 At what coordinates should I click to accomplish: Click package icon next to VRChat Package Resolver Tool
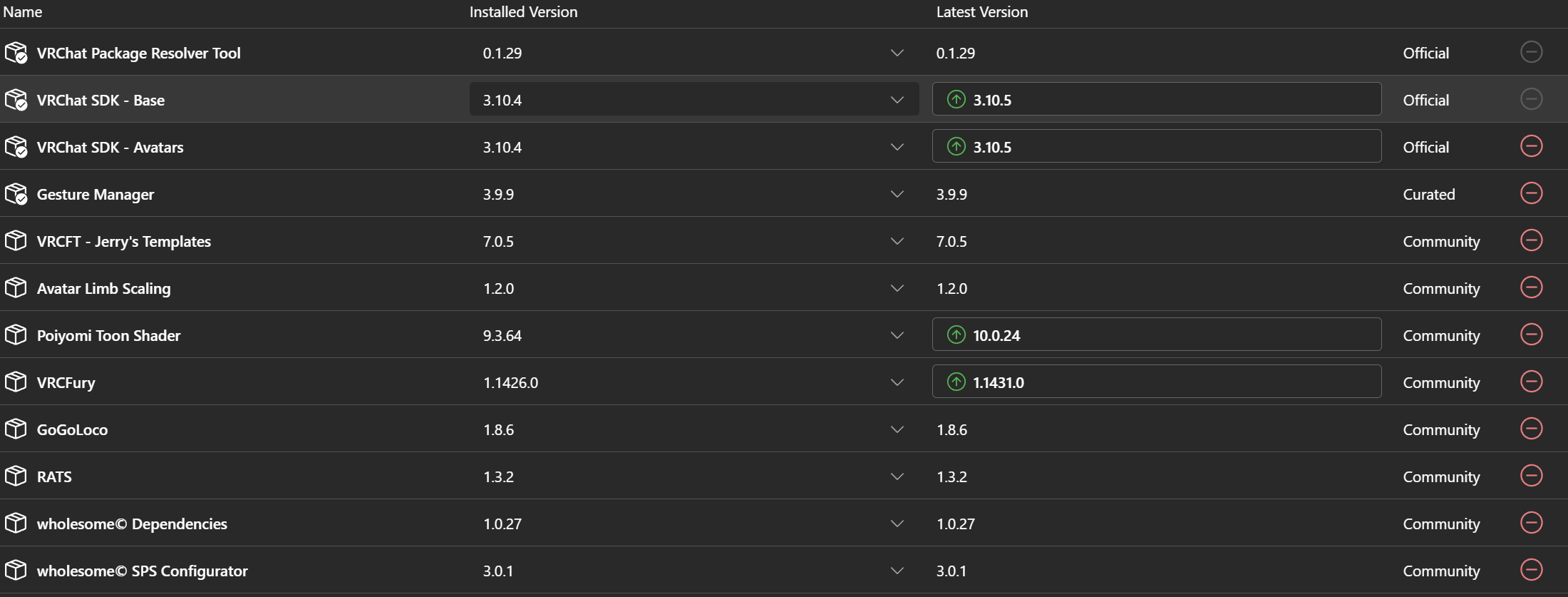(x=16, y=53)
